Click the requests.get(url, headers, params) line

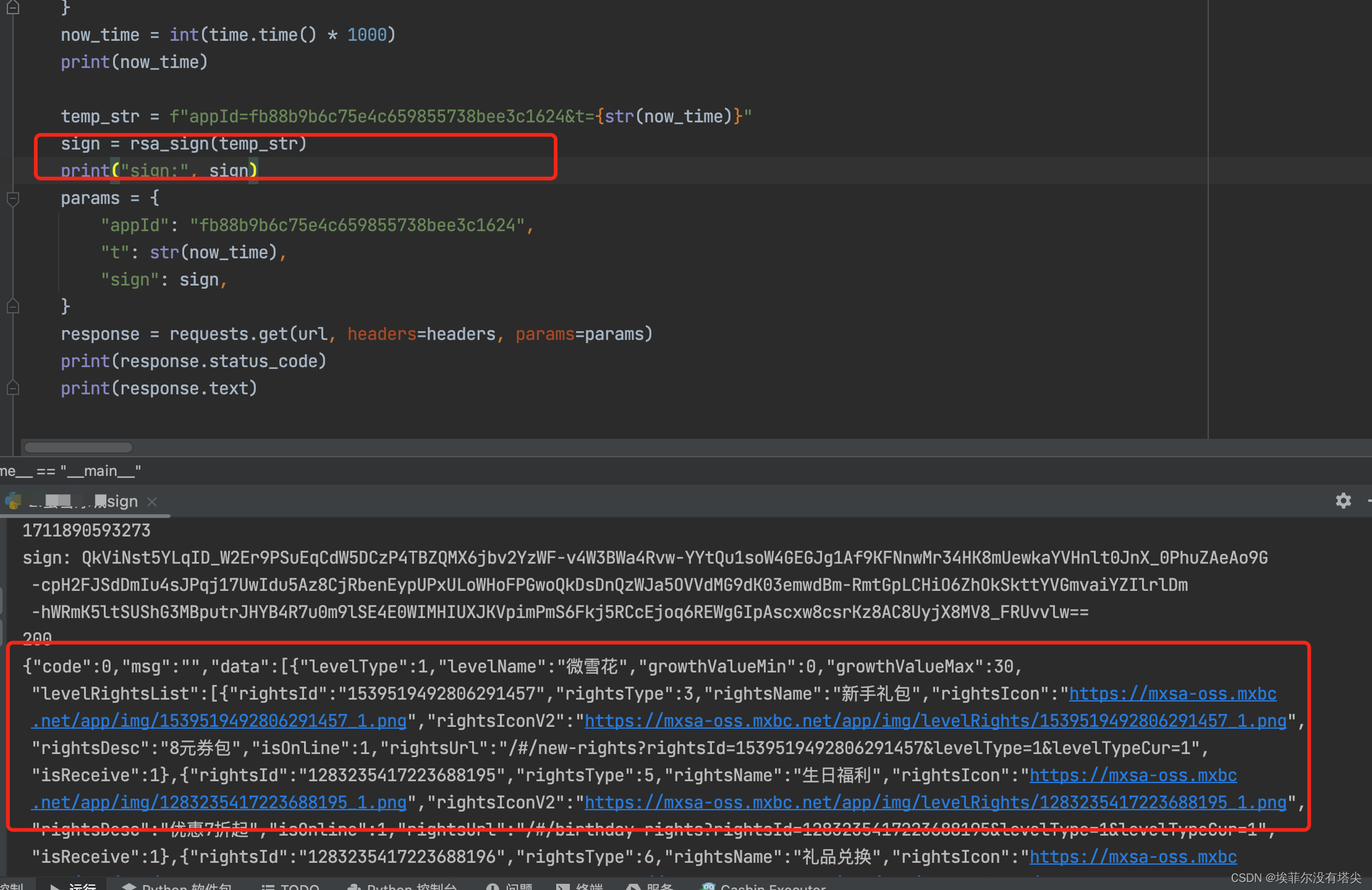(x=357, y=334)
